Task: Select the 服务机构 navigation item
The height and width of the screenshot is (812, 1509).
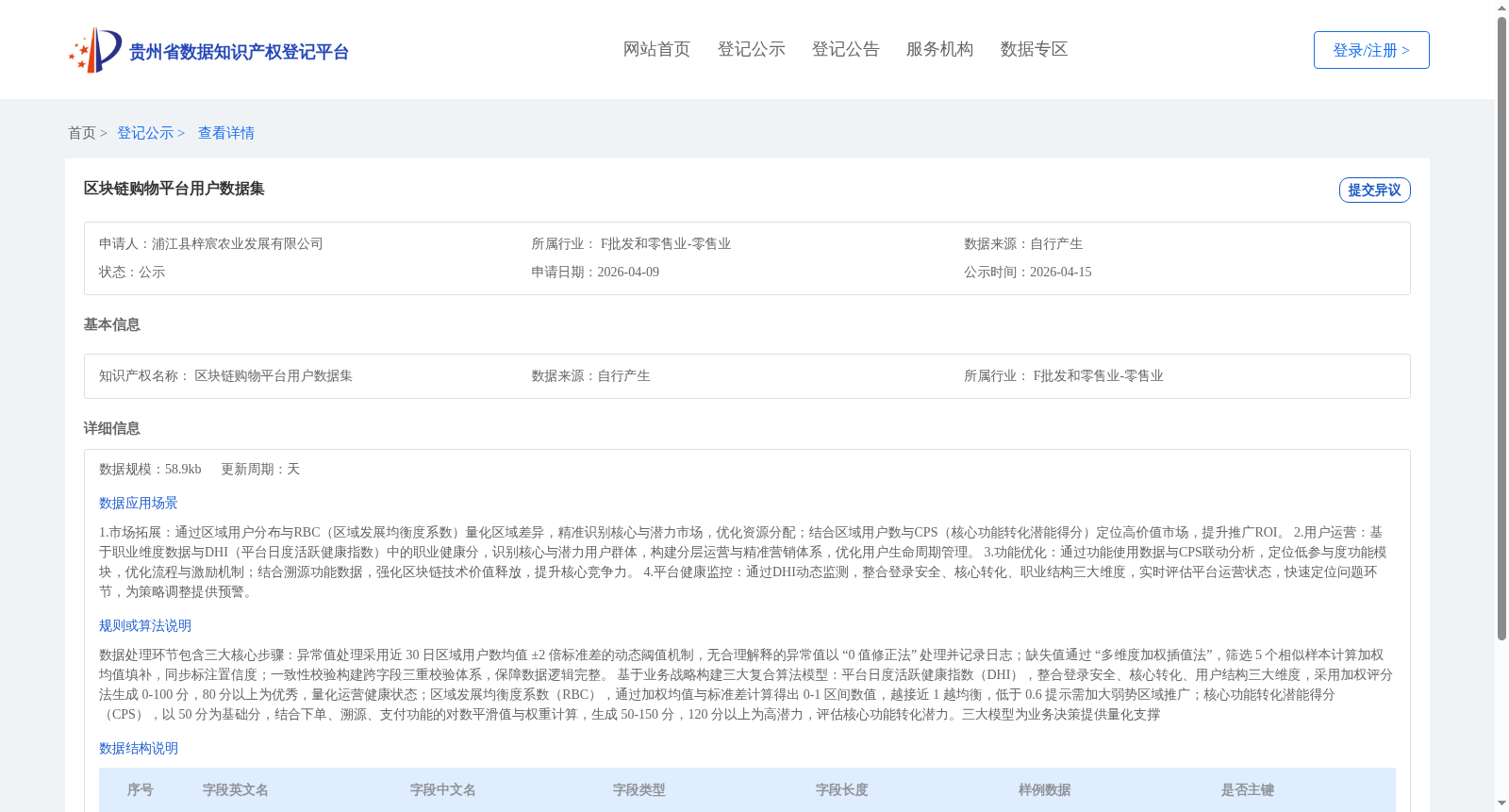Action: coord(939,49)
